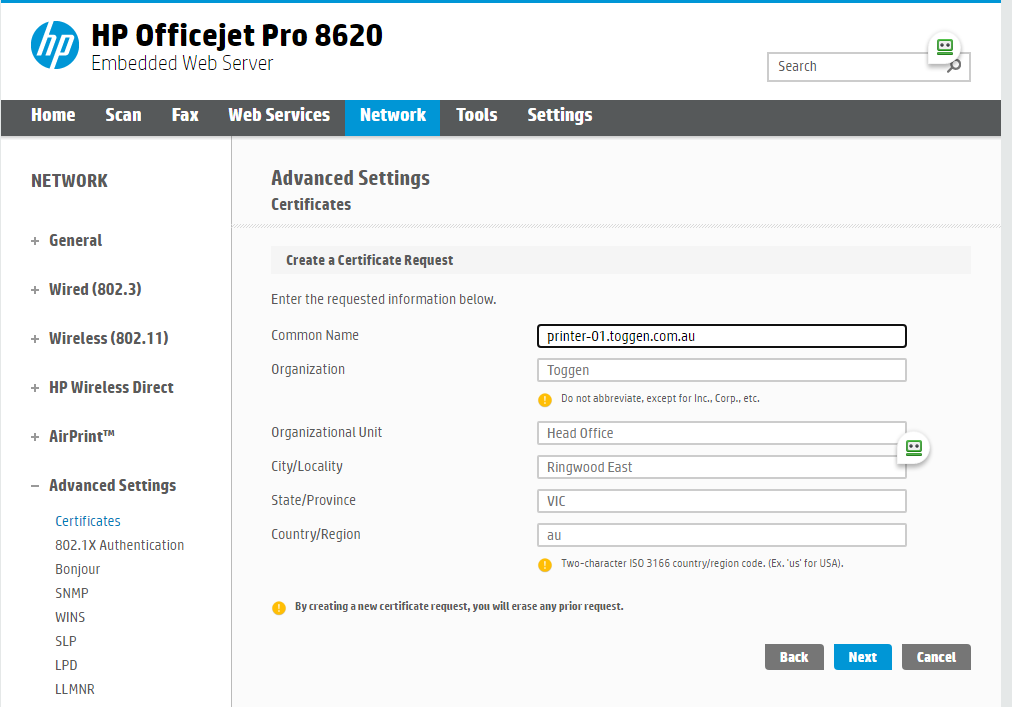This screenshot has width=1012, height=707.
Task: Expand the General section
Action: tap(35, 241)
